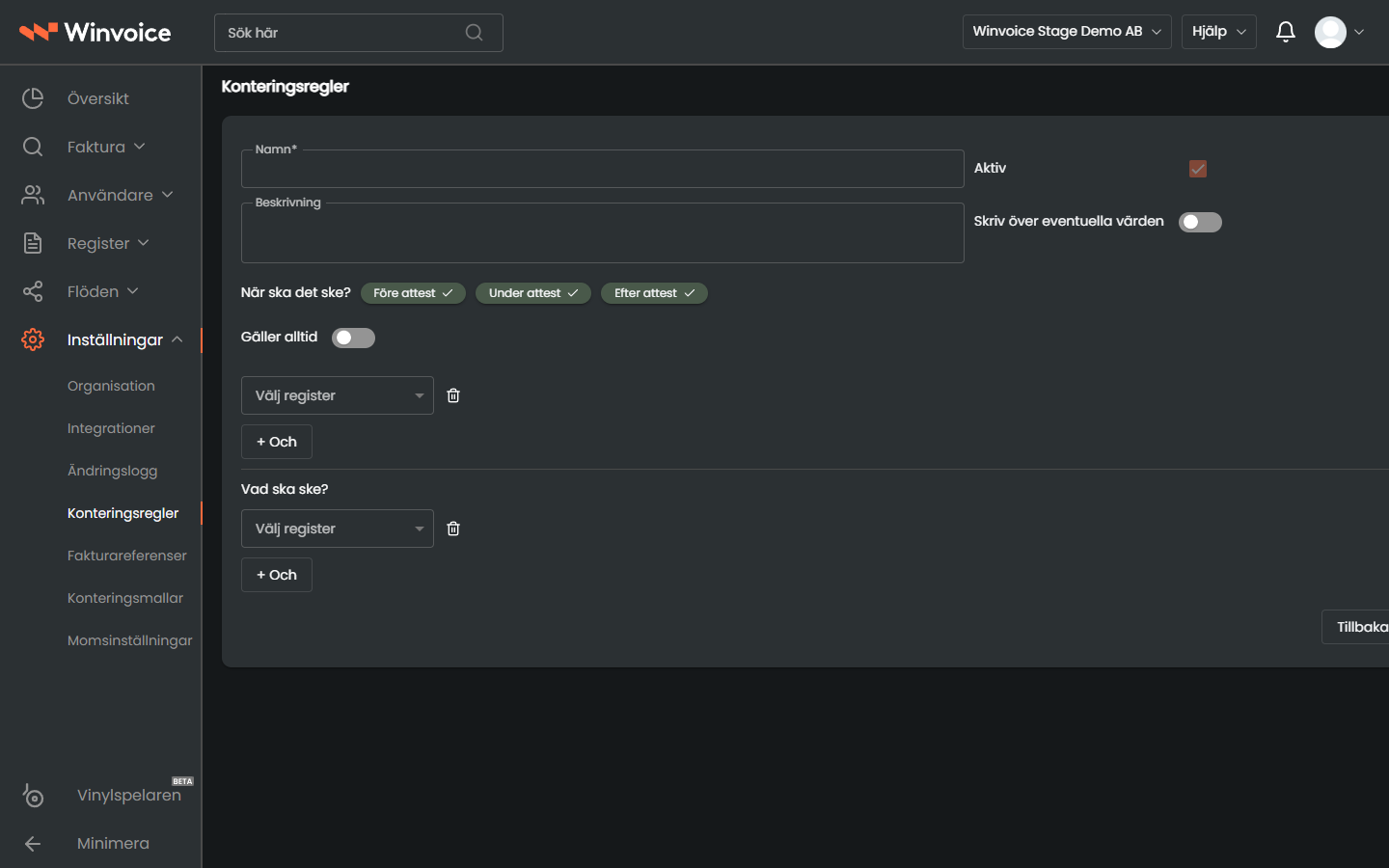This screenshot has height=868, width=1389.
Task: Expand the Hjälp dropdown menu
Action: (x=1219, y=32)
